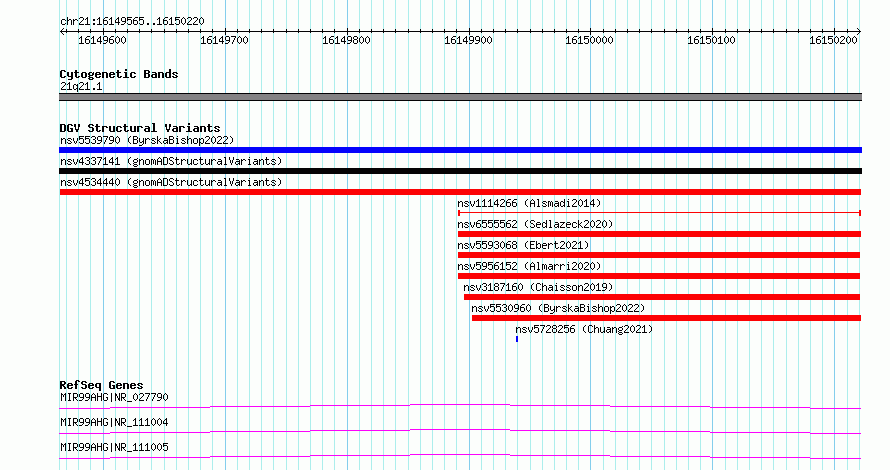
Task: Click ruler position 16149900
Action: tap(468, 40)
